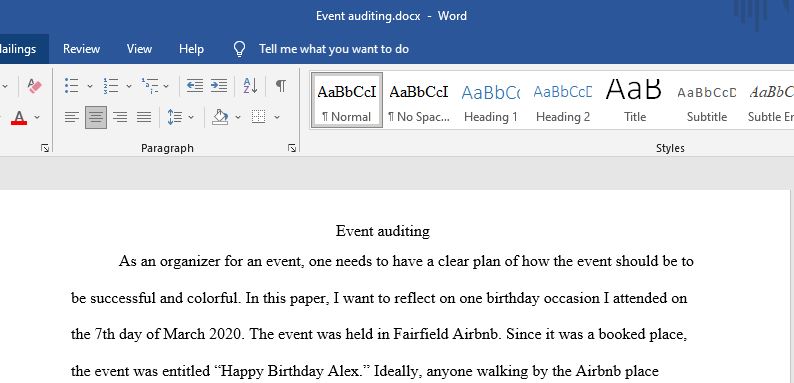Open font color dropdown arrow

pos(37,118)
